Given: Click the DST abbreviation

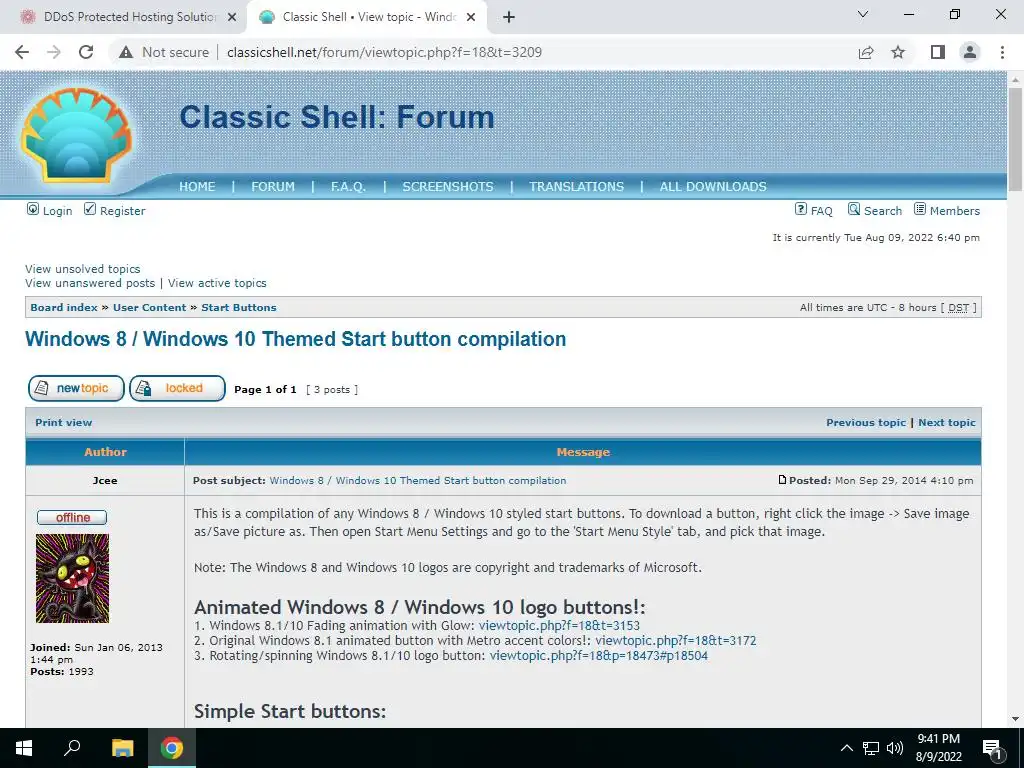Looking at the screenshot, I should [x=959, y=308].
